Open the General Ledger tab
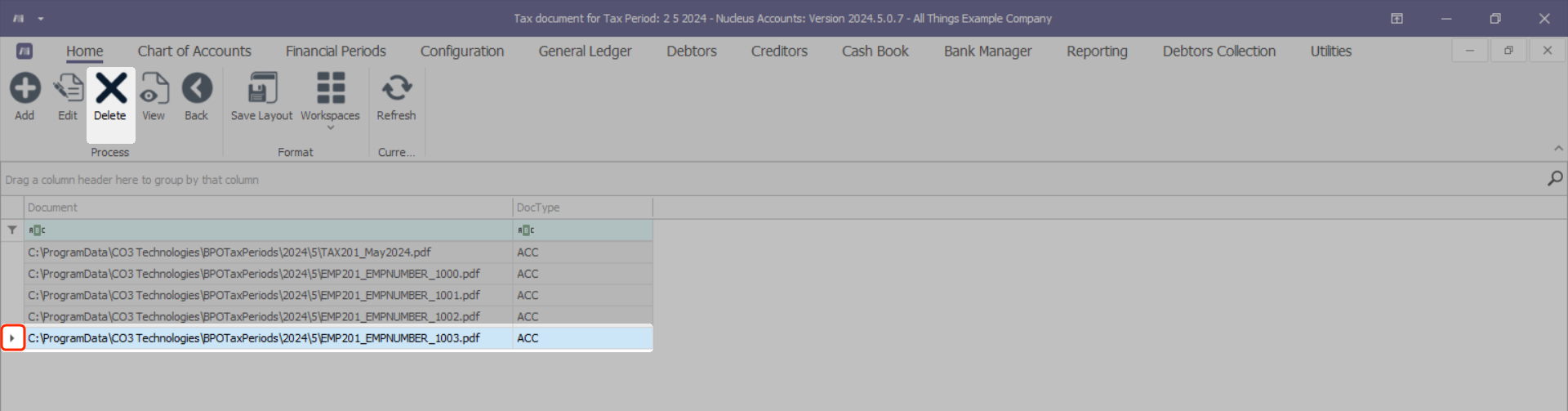Viewport: 1568px width, 411px height. coord(585,51)
